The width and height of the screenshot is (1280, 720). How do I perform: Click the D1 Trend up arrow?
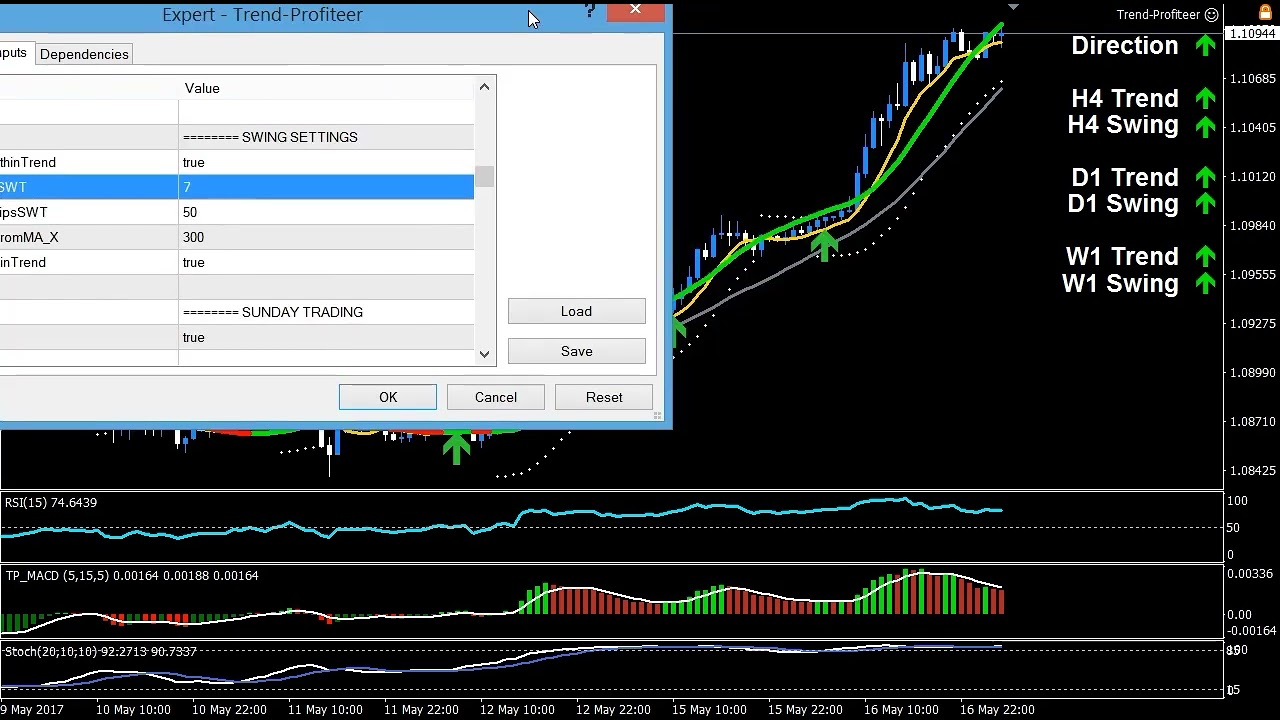click(x=1205, y=177)
